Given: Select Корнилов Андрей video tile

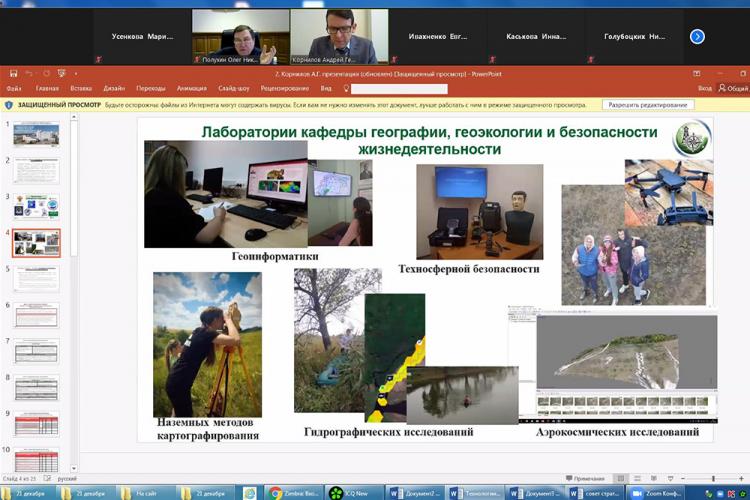Looking at the screenshot, I should point(340,37).
